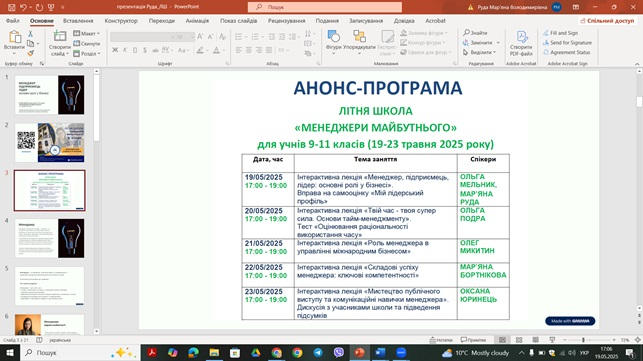Toggle Italic (К) formatting
The width and height of the screenshot is (643, 361).
pos(125,50)
